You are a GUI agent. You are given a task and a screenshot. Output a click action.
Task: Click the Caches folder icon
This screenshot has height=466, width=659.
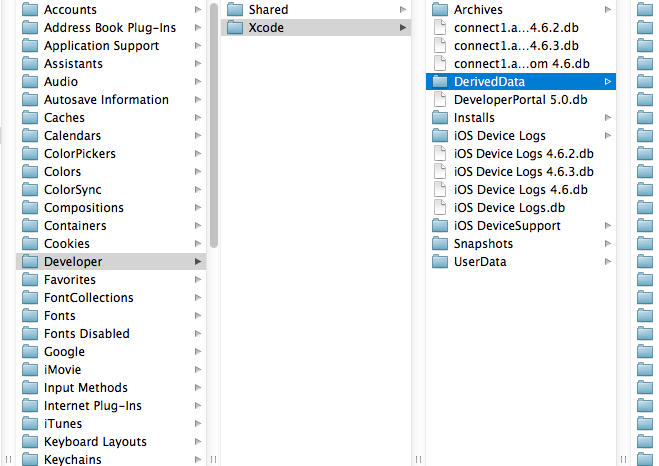(30, 118)
